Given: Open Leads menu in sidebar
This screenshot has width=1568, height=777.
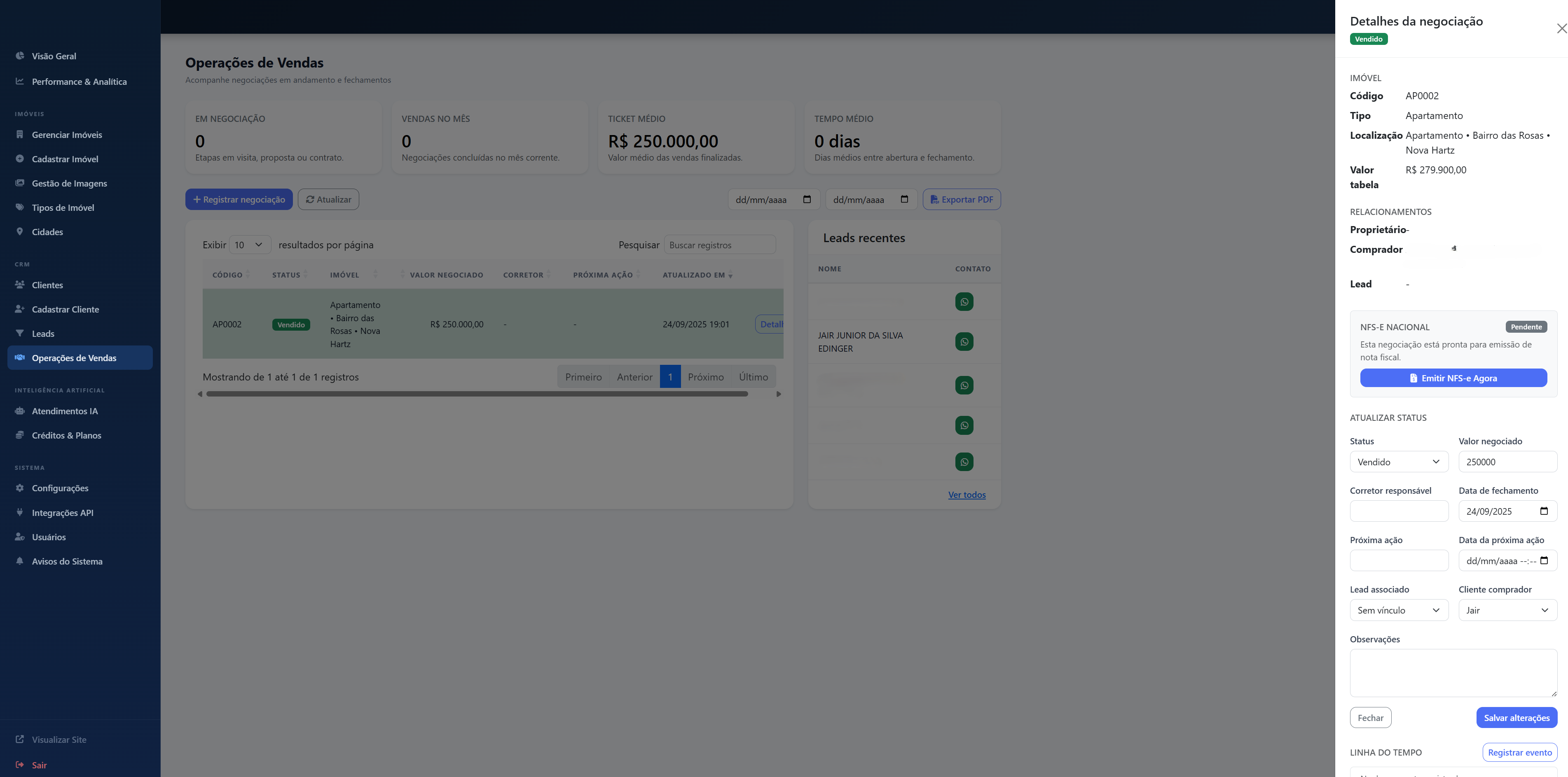Looking at the screenshot, I should pos(42,334).
